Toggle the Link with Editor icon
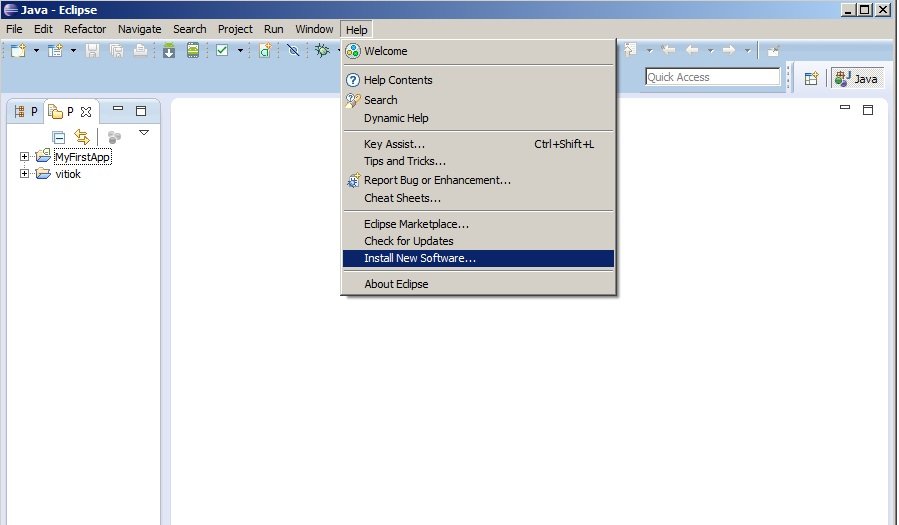 coord(82,138)
